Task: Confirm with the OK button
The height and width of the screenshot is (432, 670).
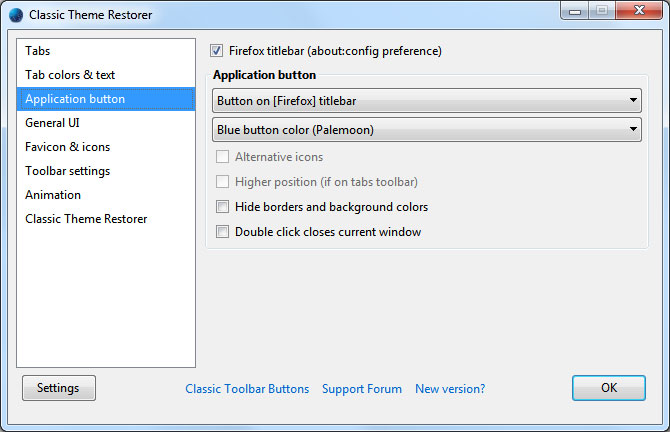Action: (608, 388)
